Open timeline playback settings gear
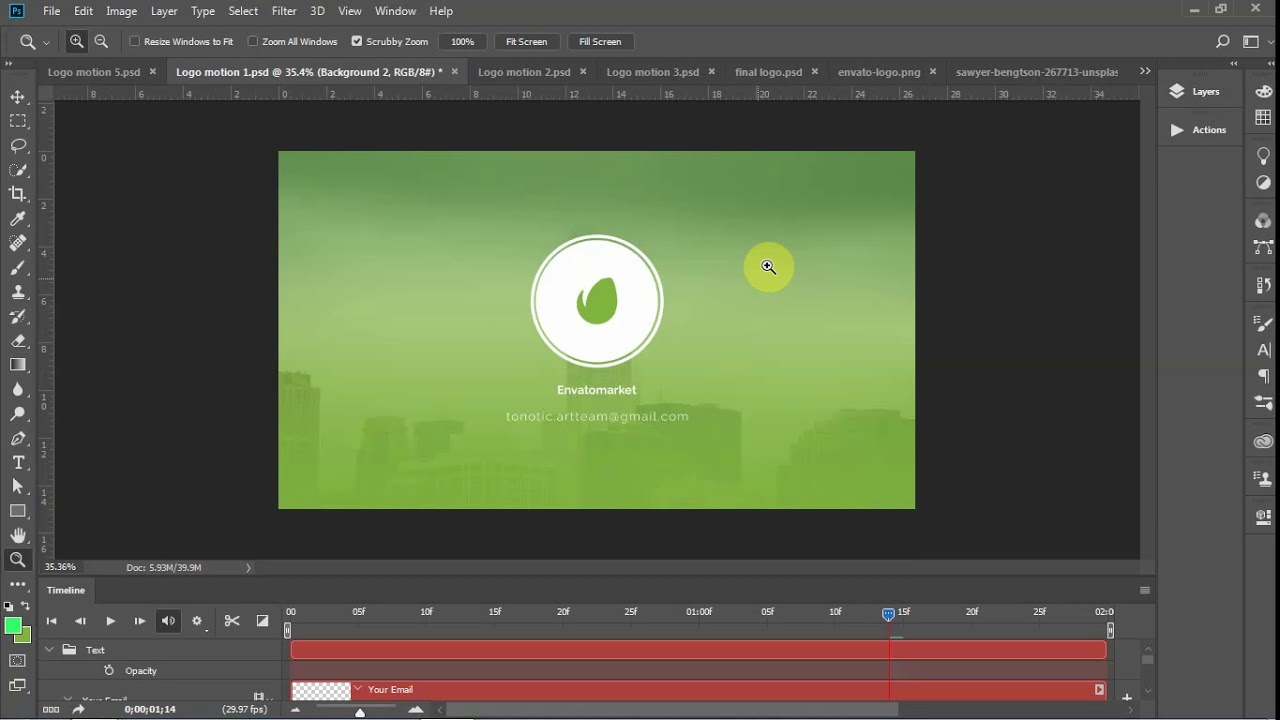 (x=197, y=621)
